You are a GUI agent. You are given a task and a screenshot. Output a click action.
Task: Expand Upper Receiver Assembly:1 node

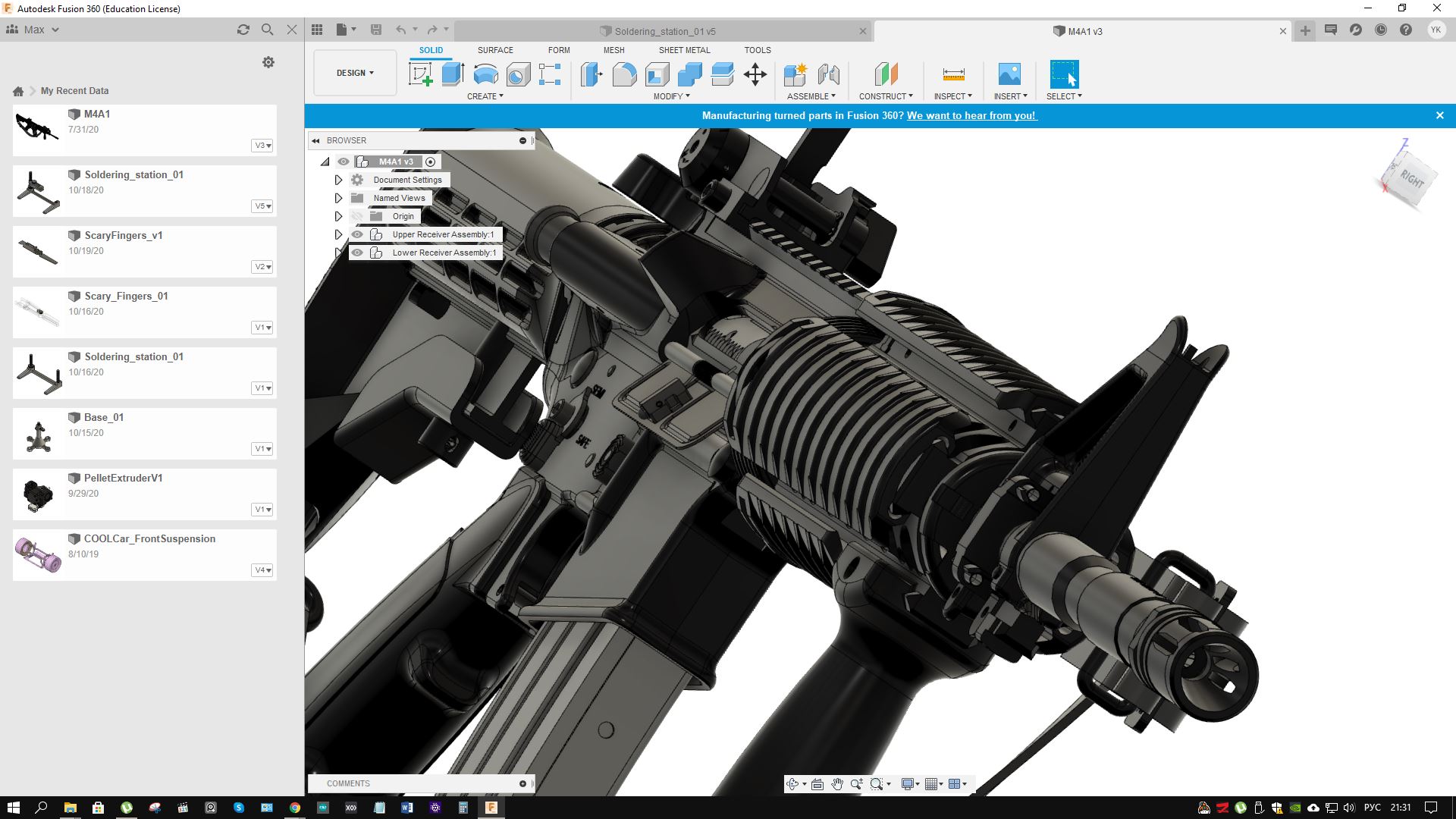[x=338, y=234]
